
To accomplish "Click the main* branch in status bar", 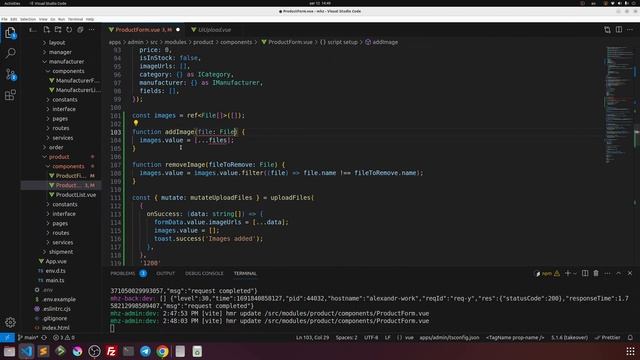I will pos(28,338).
